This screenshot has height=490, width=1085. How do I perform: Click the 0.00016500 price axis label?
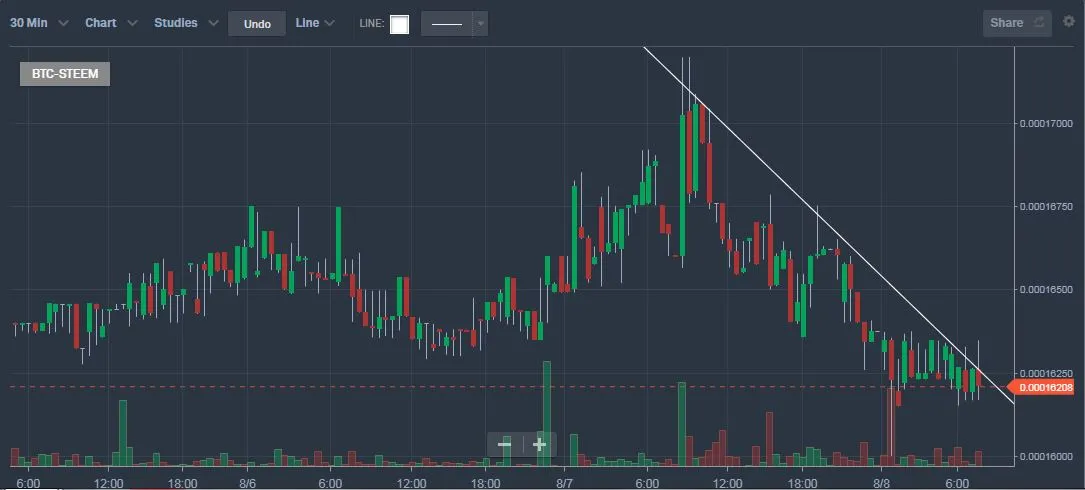[x=1046, y=289]
